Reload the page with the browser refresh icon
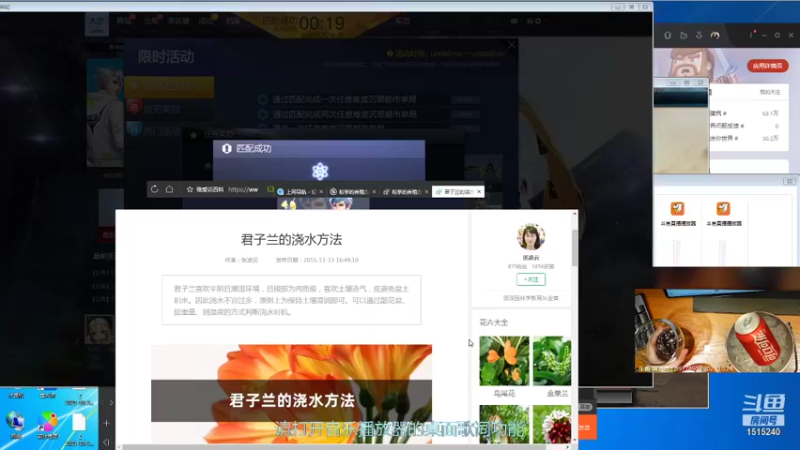 tap(154, 189)
